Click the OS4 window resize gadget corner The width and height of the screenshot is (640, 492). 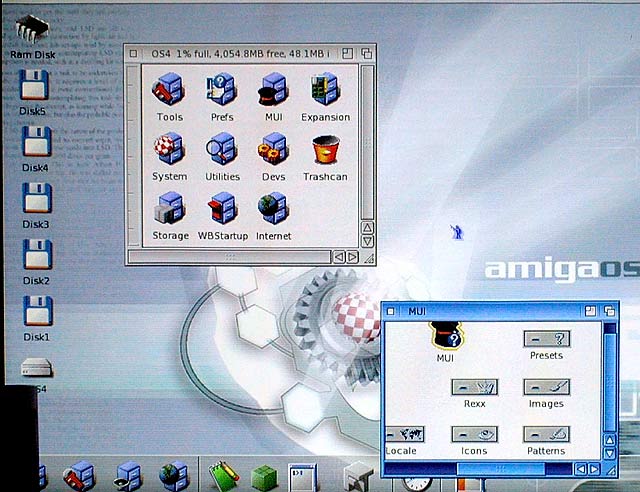pos(369,258)
